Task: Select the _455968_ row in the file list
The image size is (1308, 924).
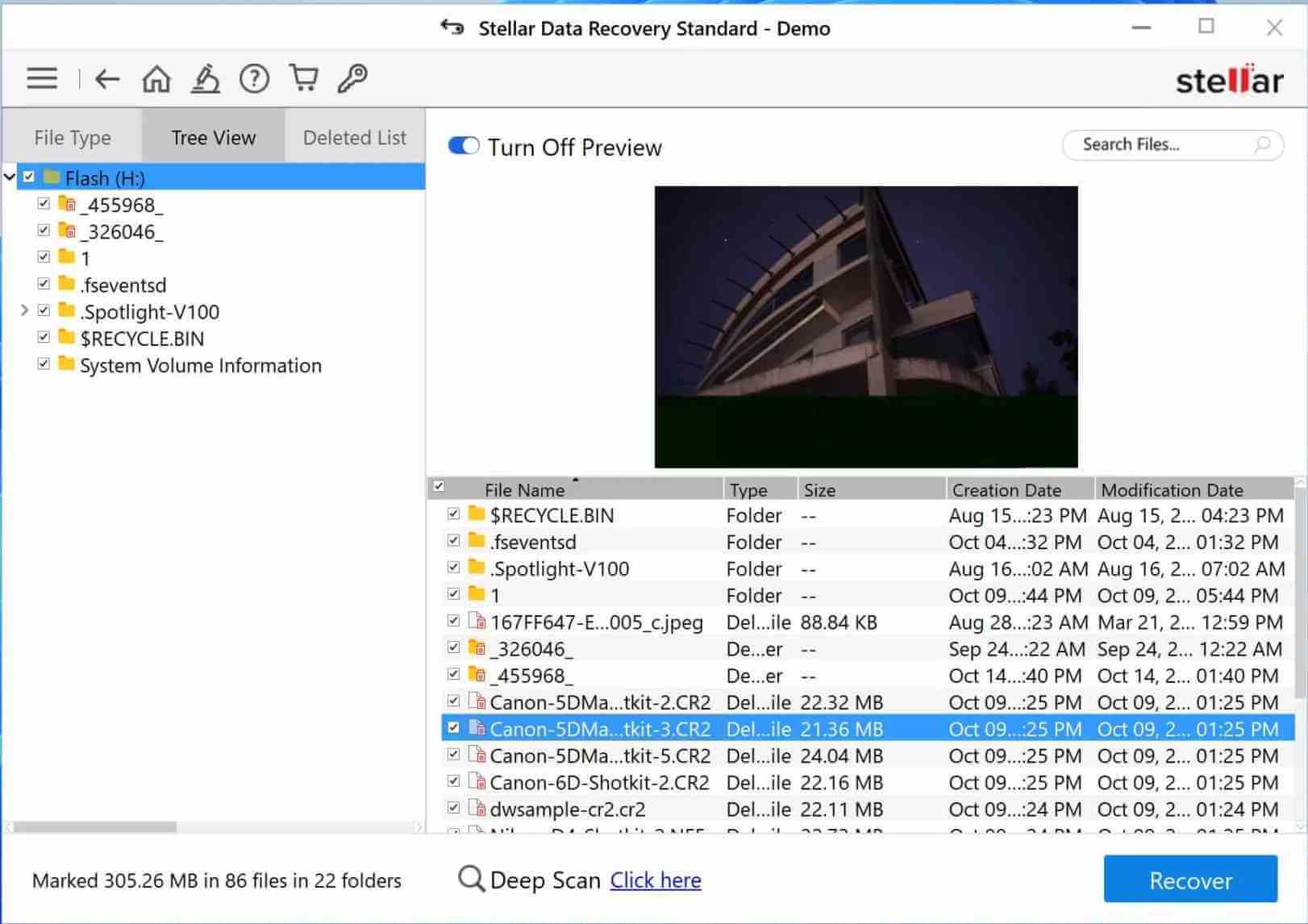Action: click(868, 675)
